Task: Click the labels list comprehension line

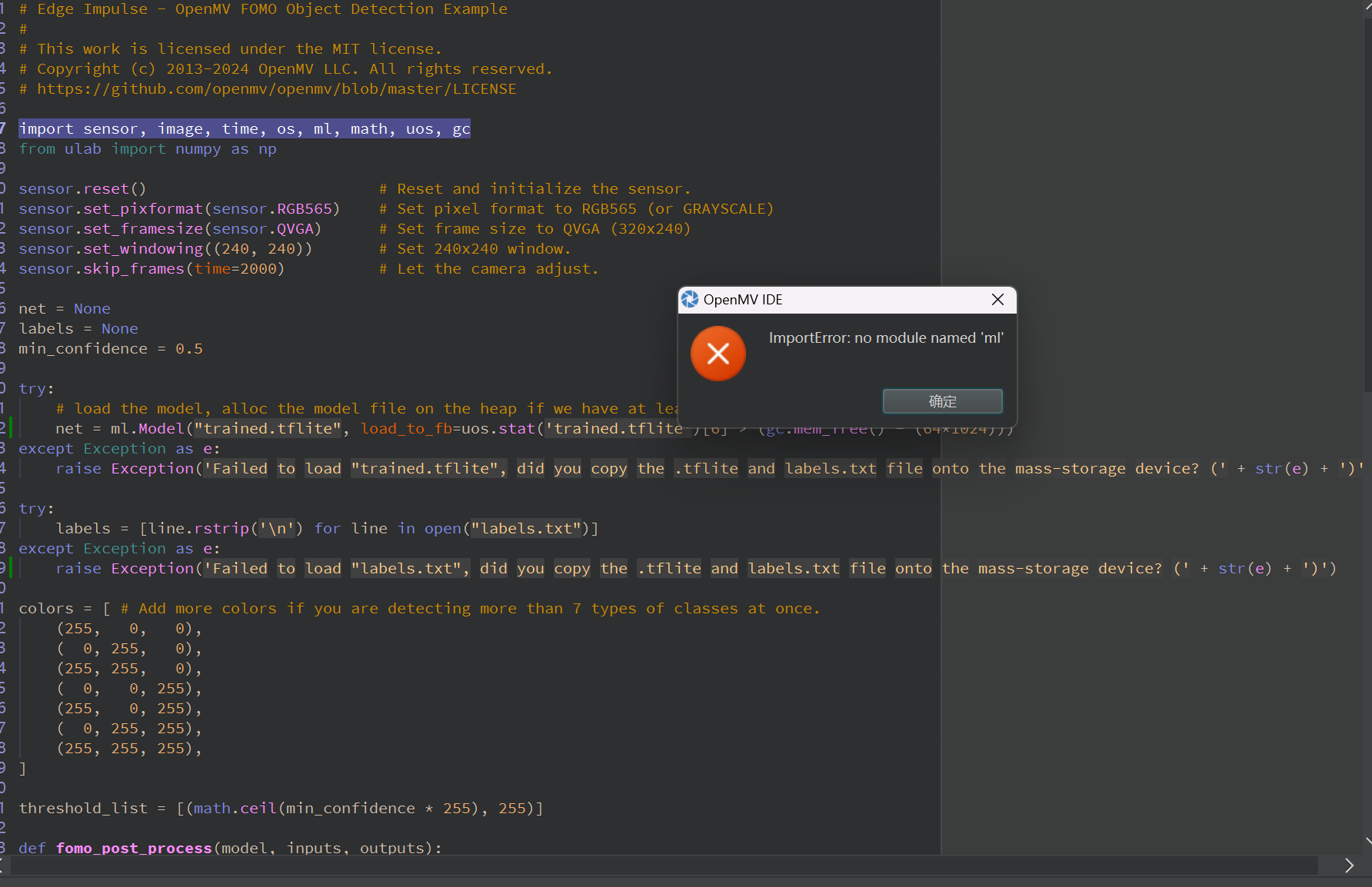Action: click(327, 529)
